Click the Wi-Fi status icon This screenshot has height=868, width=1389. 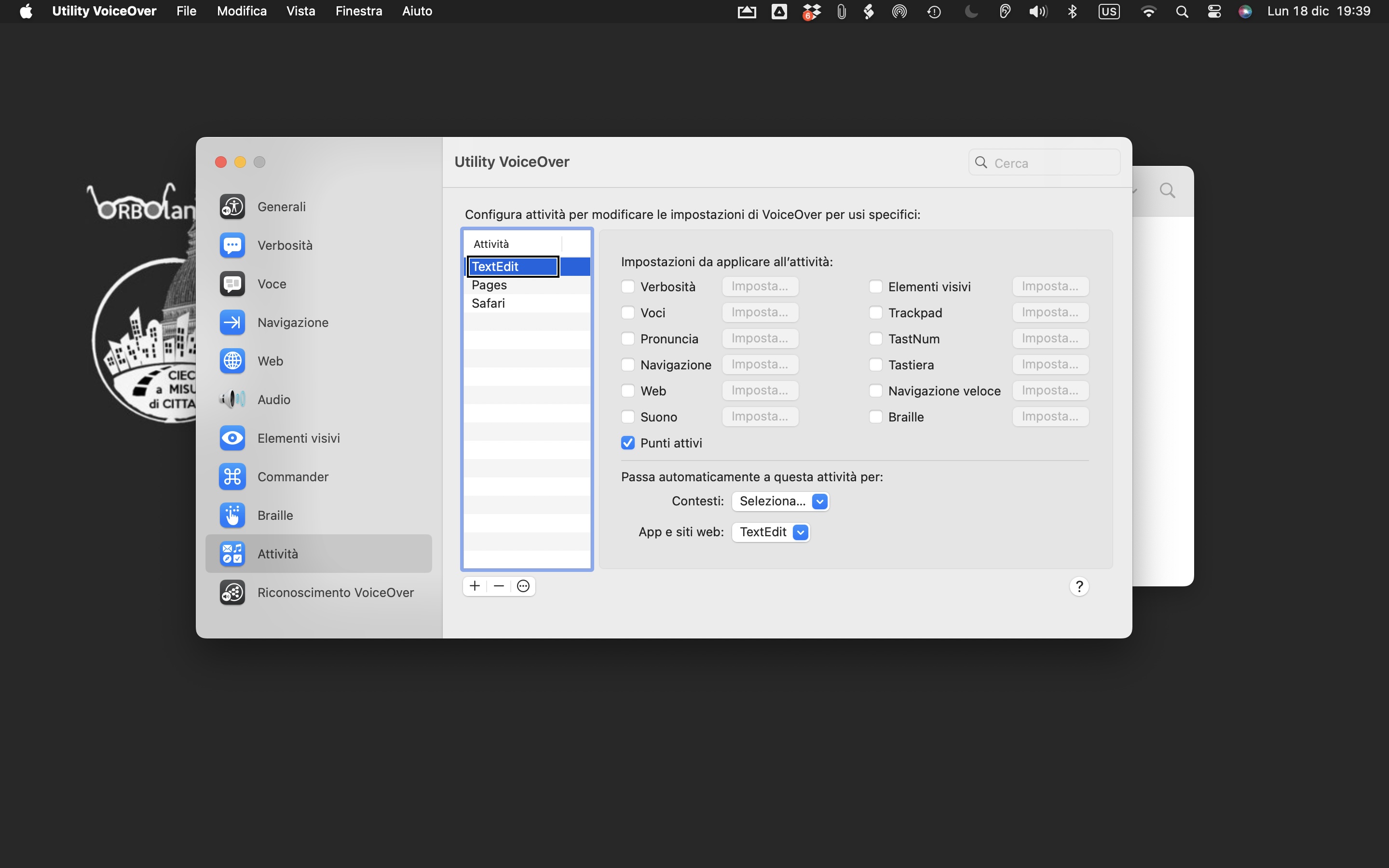click(1148, 12)
